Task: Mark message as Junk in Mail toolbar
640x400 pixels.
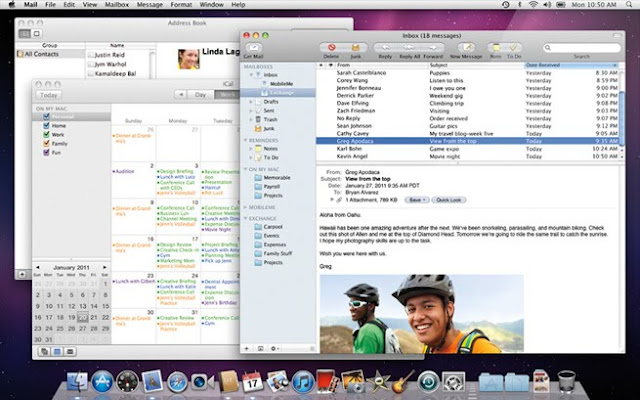Action: pyautogui.click(x=356, y=48)
